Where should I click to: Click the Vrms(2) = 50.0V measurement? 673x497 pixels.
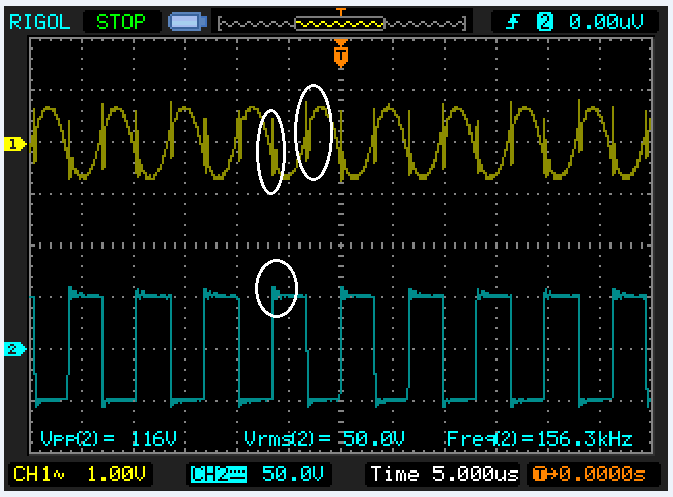pos(324,439)
